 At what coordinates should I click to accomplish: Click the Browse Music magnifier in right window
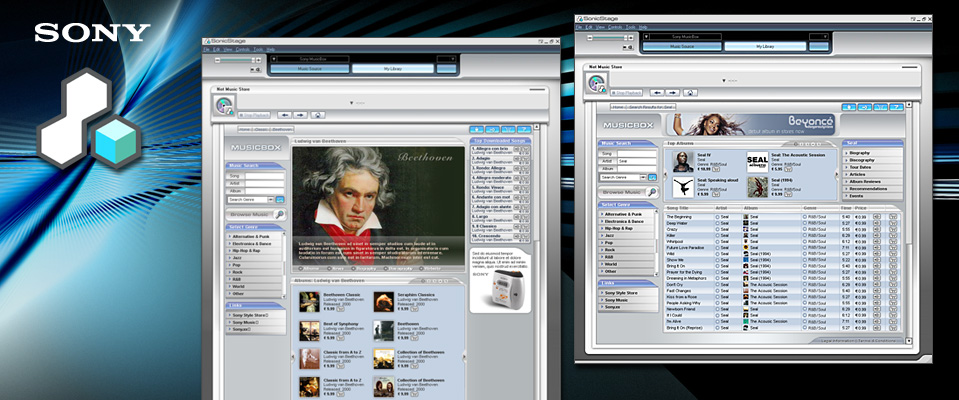point(651,190)
